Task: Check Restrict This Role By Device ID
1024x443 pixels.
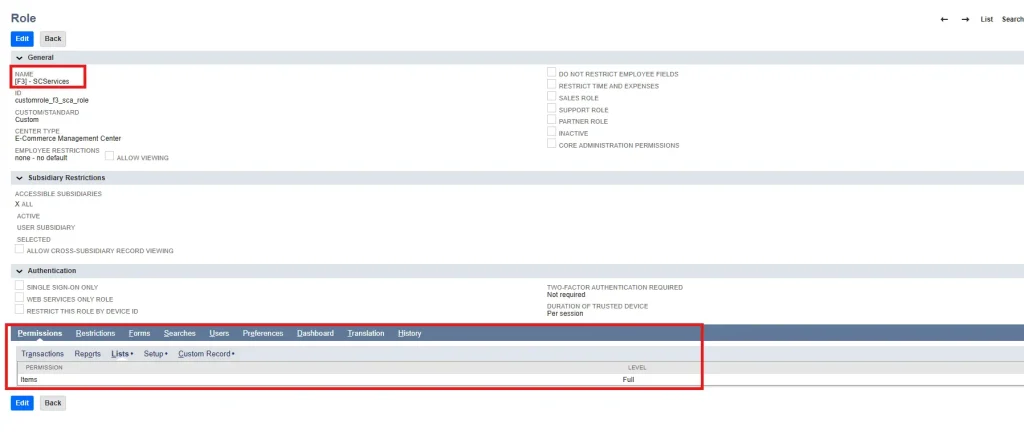Action: click(20, 310)
